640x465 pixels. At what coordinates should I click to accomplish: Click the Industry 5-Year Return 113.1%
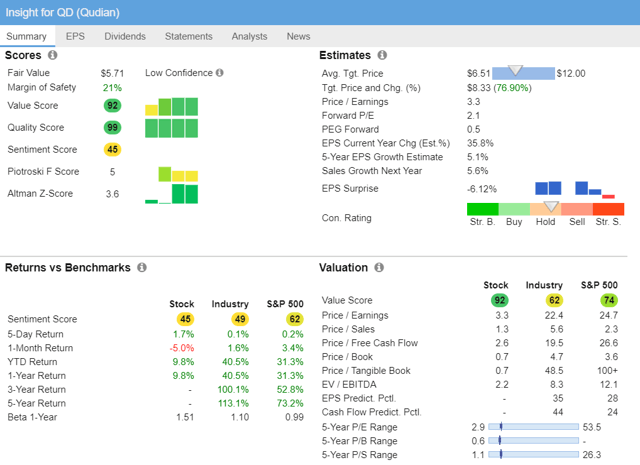pyautogui.click(x=233, y=403)
